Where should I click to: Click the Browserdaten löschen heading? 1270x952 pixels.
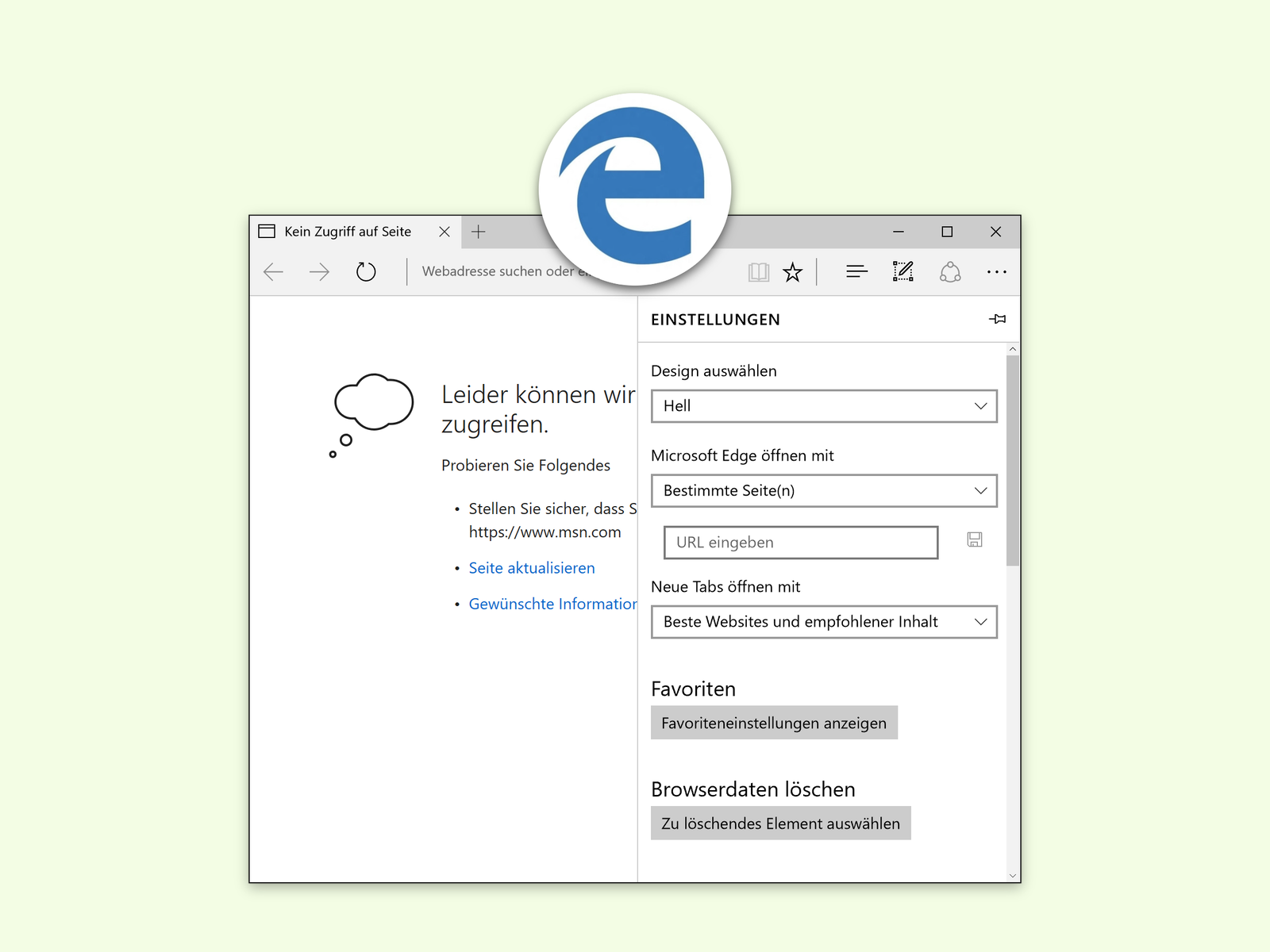753,789
